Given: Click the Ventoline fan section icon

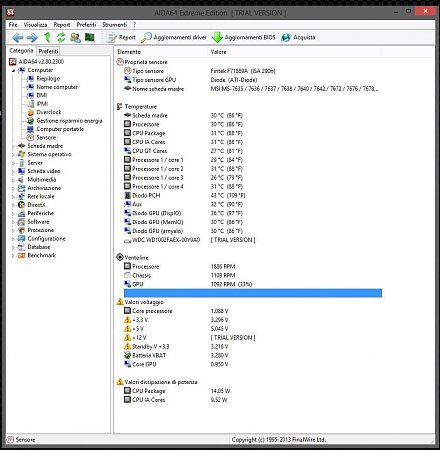Looking at the screenshot, I should (x=120, y=257).
